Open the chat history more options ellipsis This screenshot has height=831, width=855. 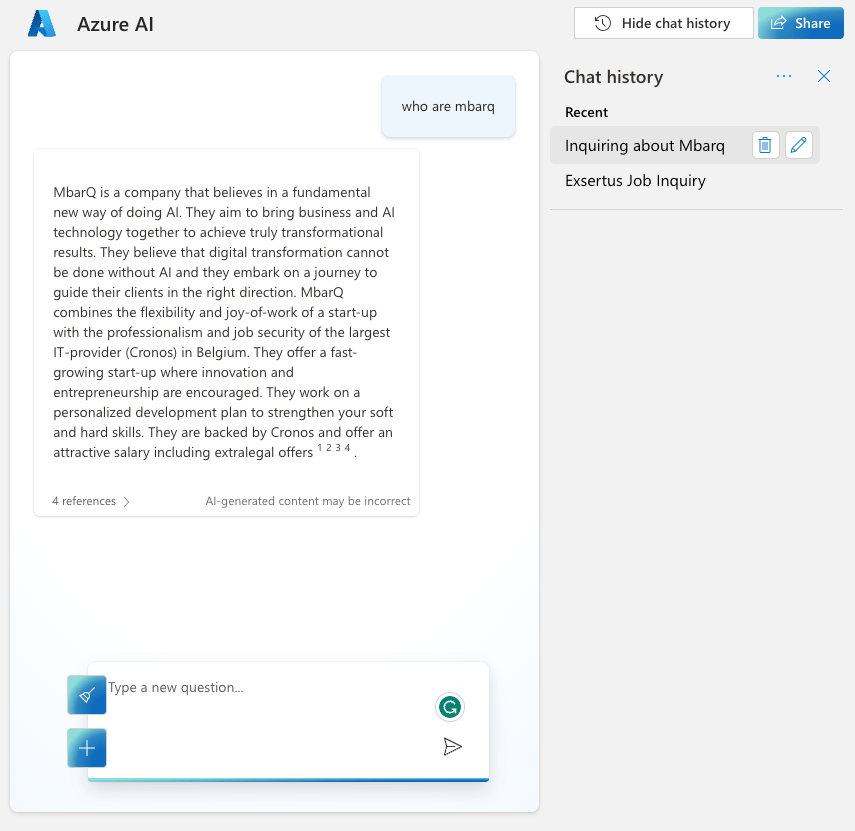click(784, 76)
